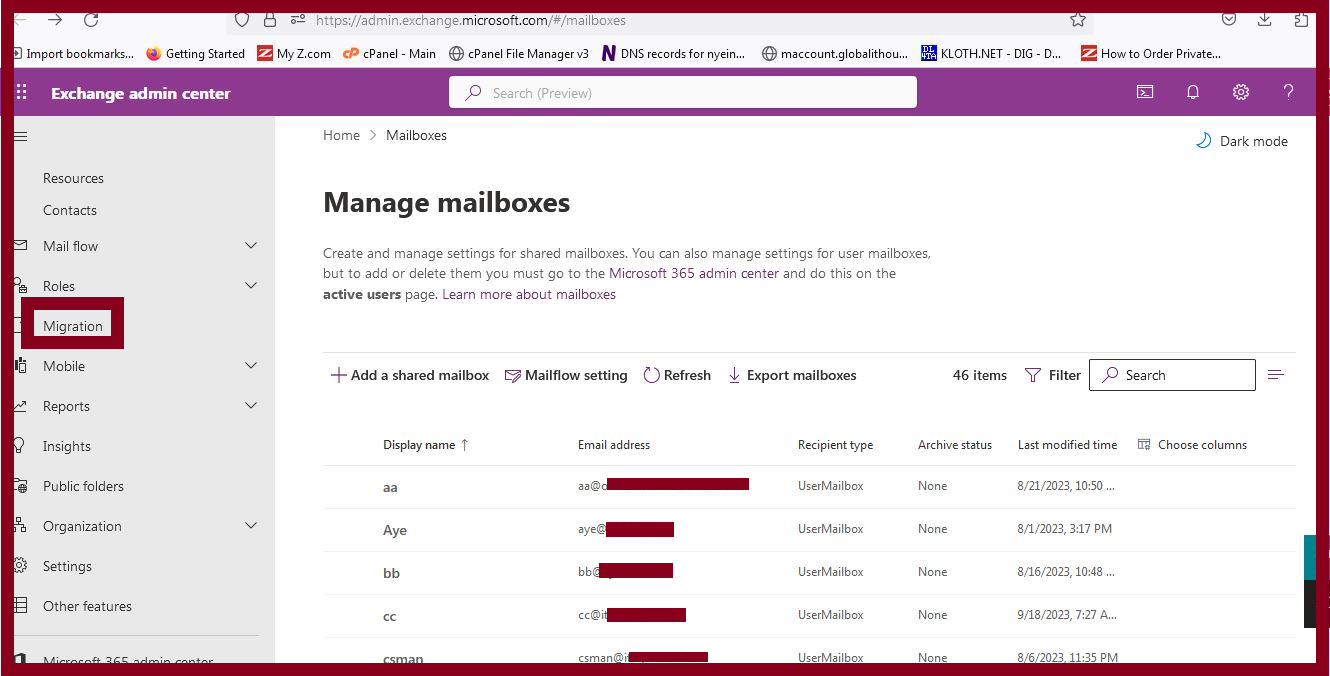
Task: Open the cPanel File Manager v3 bookmark
Action: coord(519,54)
